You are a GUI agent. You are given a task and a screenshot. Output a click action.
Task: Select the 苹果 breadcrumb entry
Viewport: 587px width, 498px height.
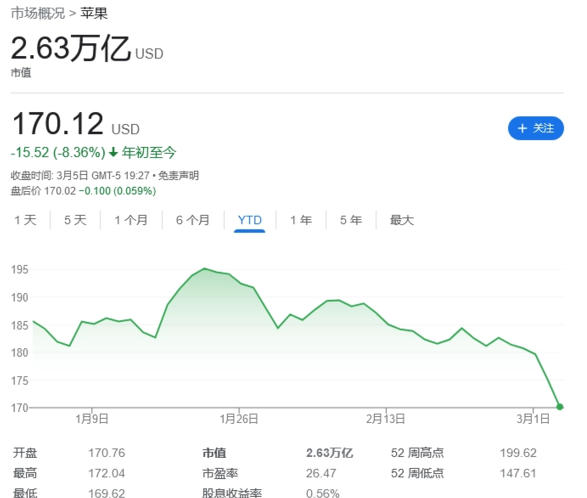pos(94,13)
